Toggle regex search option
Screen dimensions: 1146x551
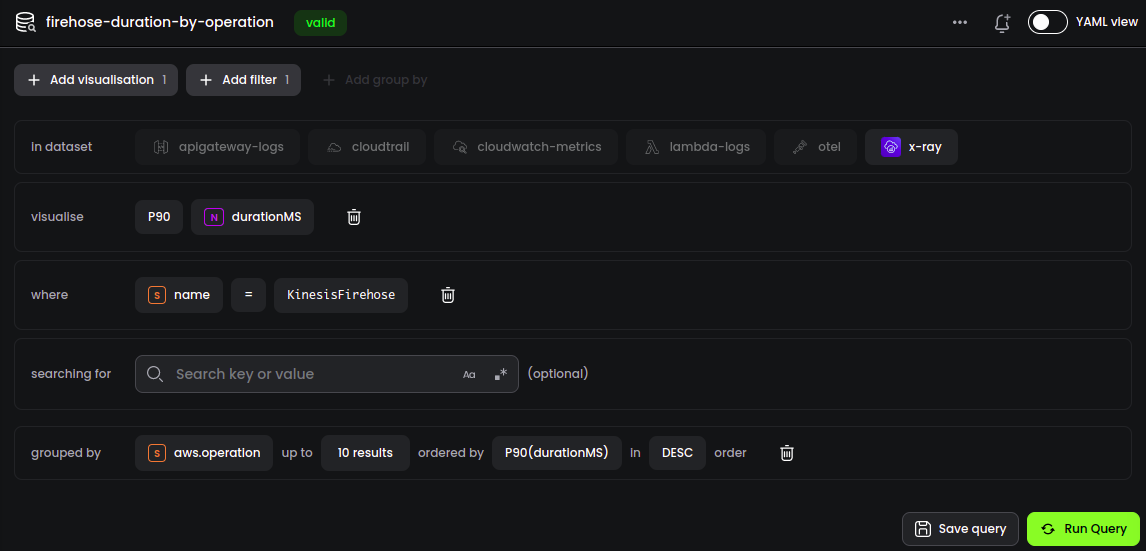501,374
